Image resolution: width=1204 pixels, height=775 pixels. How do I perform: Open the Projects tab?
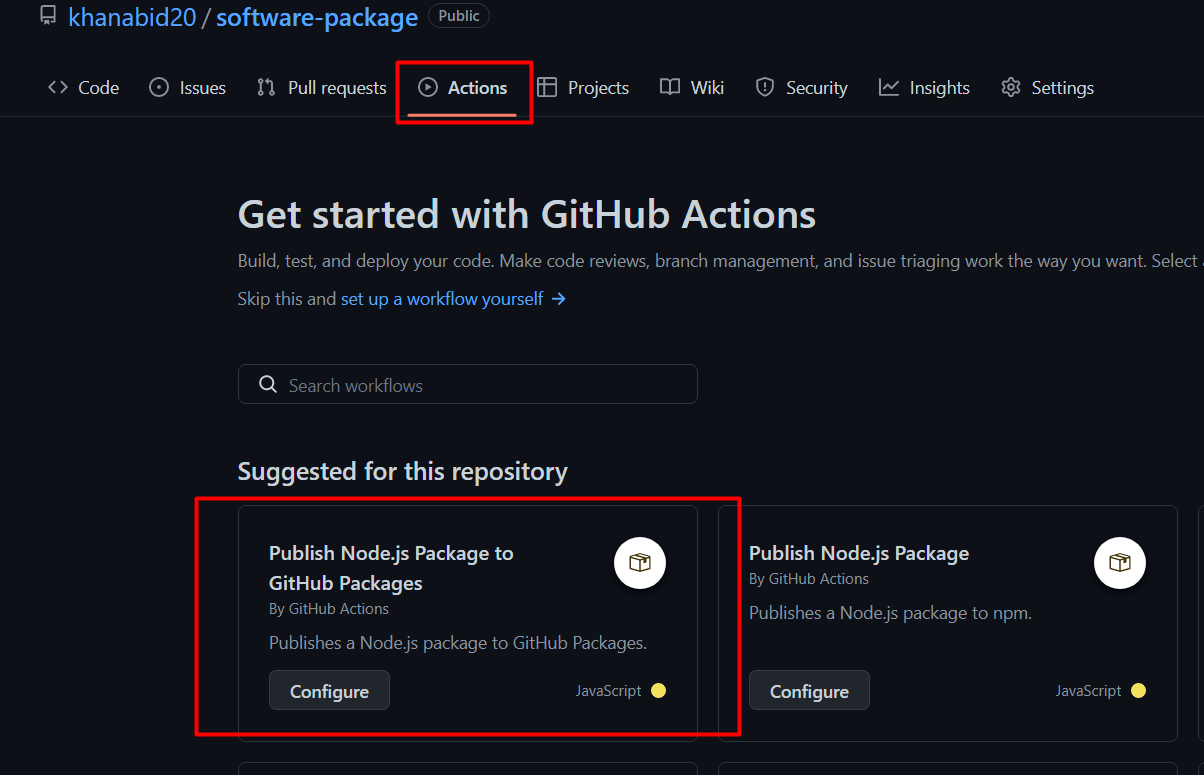click(x=583, y=88)
